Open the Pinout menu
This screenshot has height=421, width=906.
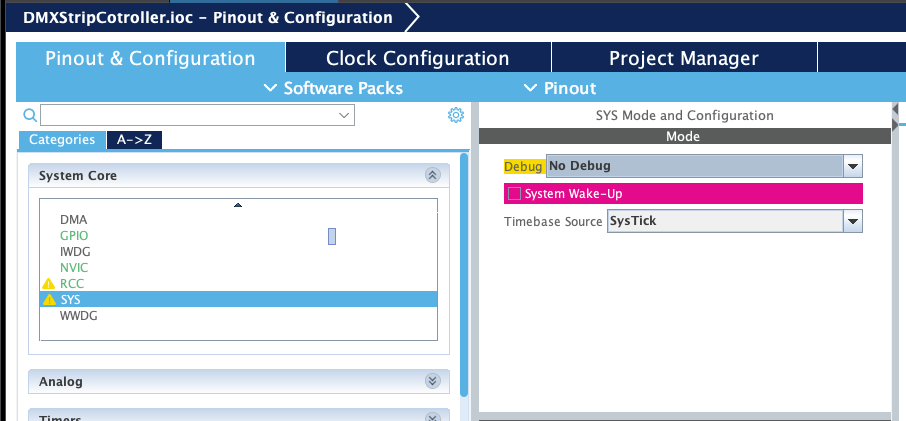click(x=560, y=88)
